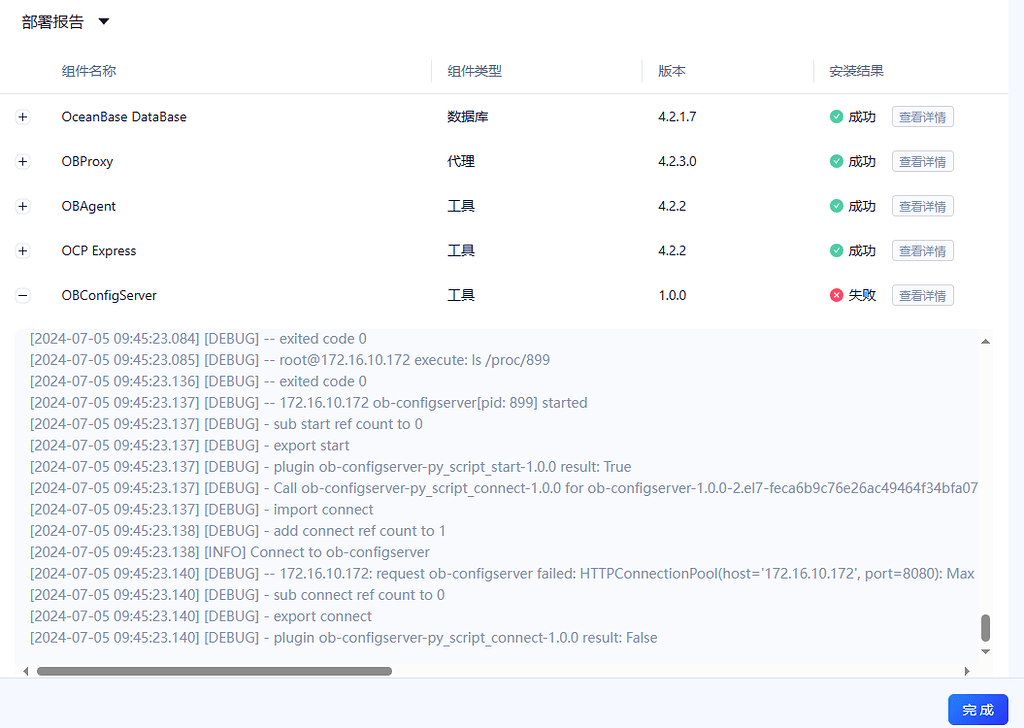
Task: View details for OceanBase DataBase
Action: tap(923, 117)
